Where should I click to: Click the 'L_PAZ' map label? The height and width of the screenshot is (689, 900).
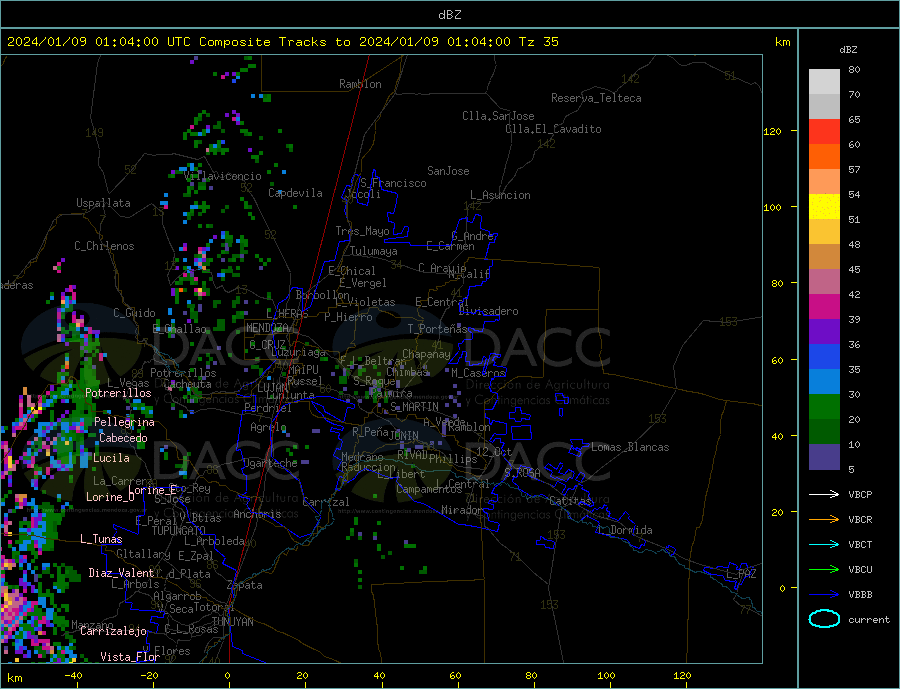[x=742, y=574]
